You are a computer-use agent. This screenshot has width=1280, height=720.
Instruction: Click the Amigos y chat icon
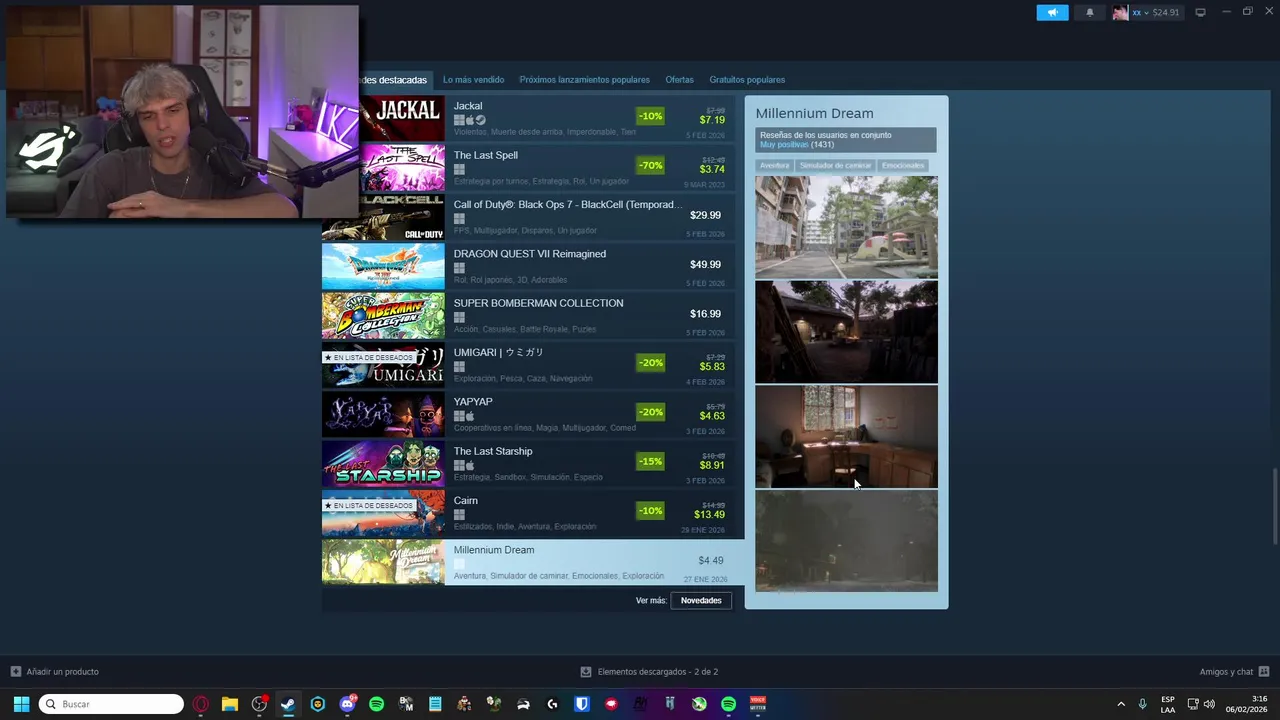click(x=1264, y=672)
